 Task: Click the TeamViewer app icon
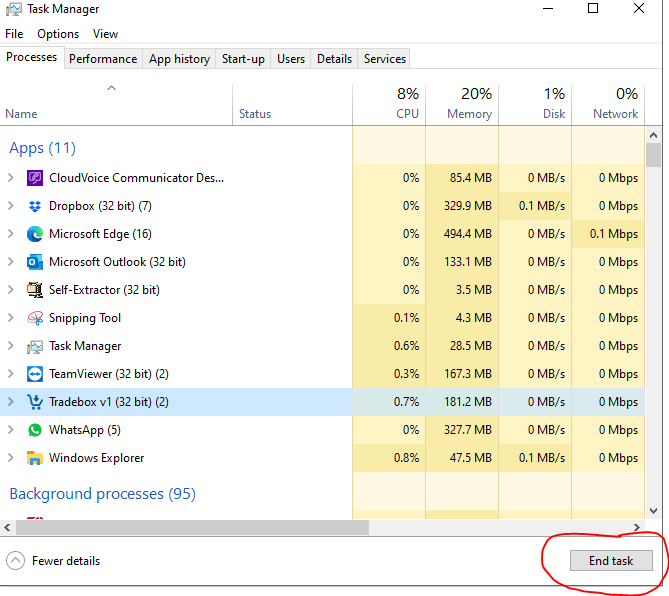[x=35, y=374]
